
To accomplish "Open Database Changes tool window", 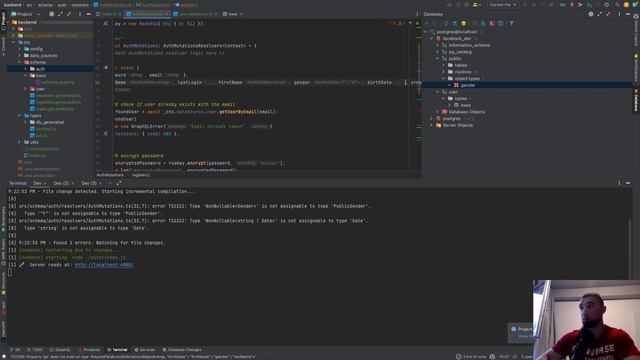I will pos(182,350).
